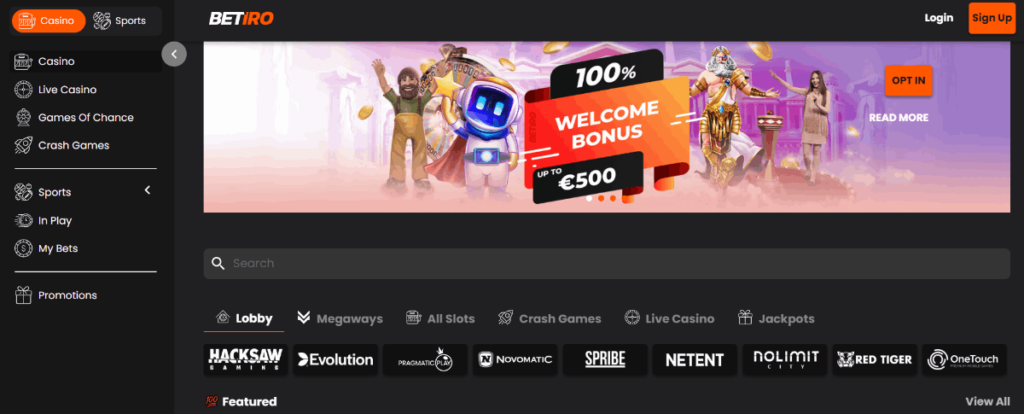Select the third banner carousel dot
Image resolution: width=1024 pixels, height=414 pixels.
pos(613,198)
